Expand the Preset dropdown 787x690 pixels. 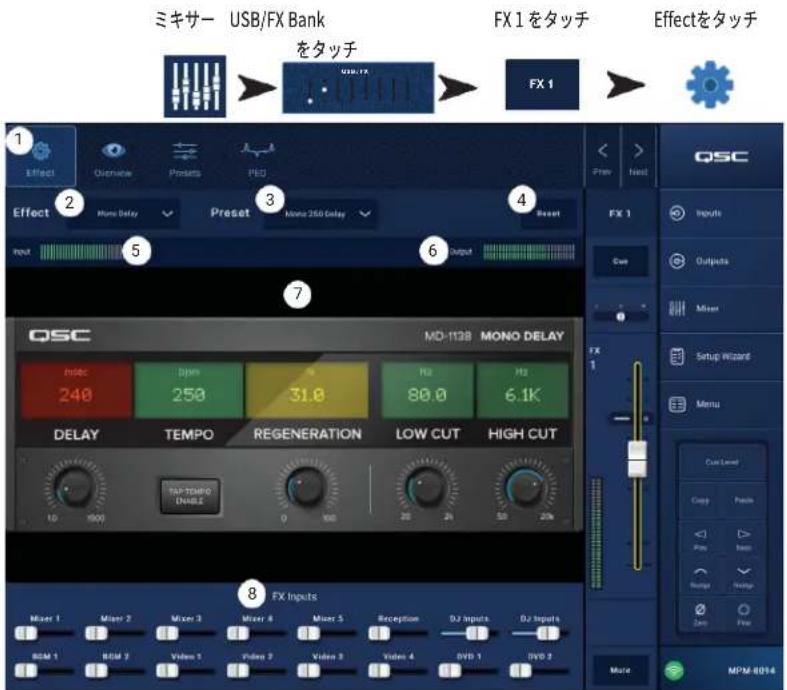click(x=320, y=214)
